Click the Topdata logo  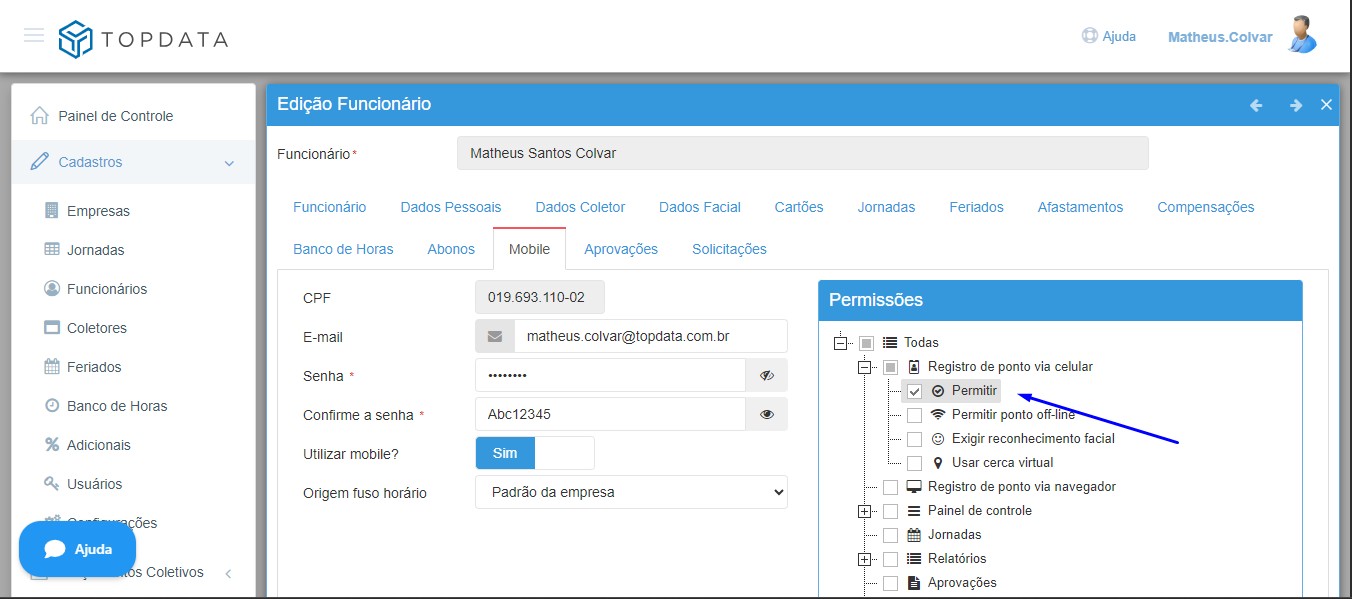143,39
